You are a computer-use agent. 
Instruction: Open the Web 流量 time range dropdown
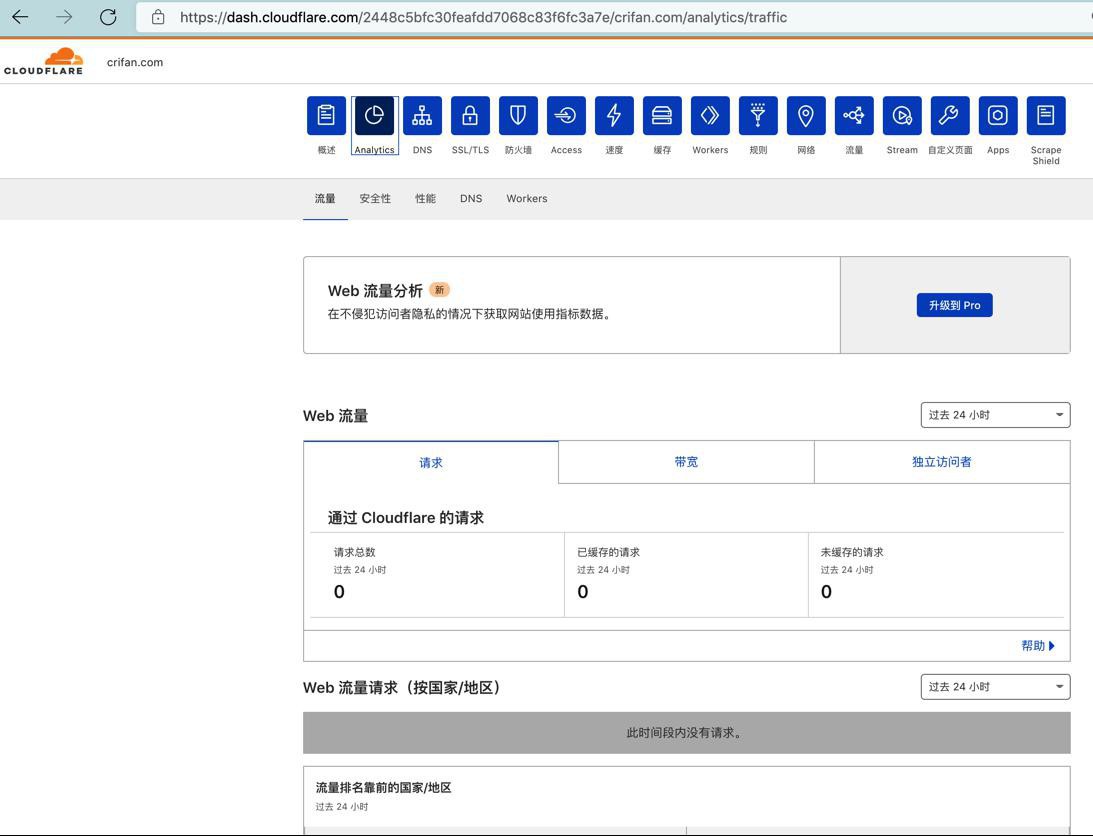point(995,415)
